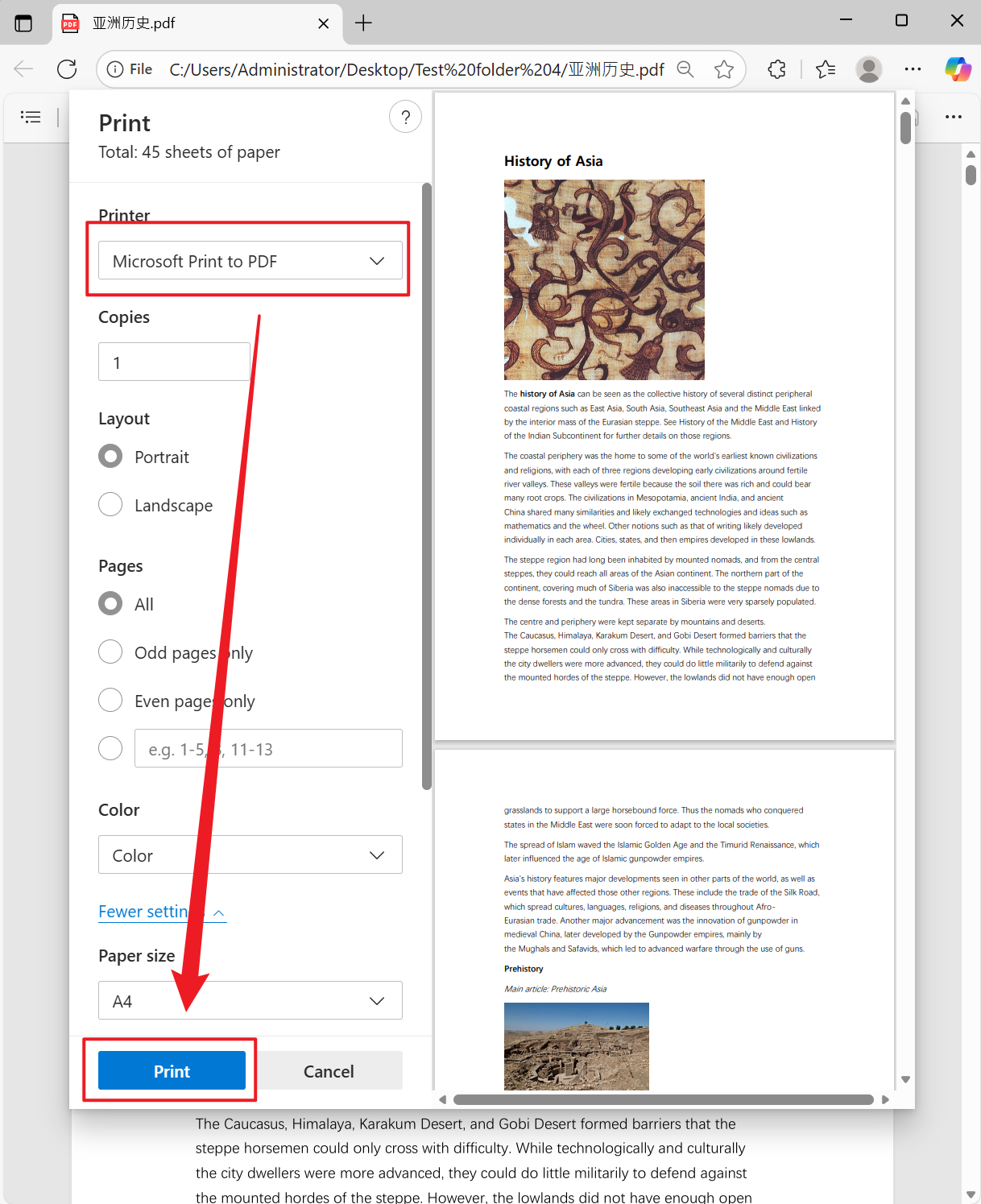Close the 亚洲历史.pdf tab
The image size is (981, 1204).
click(x=323, y=23)
